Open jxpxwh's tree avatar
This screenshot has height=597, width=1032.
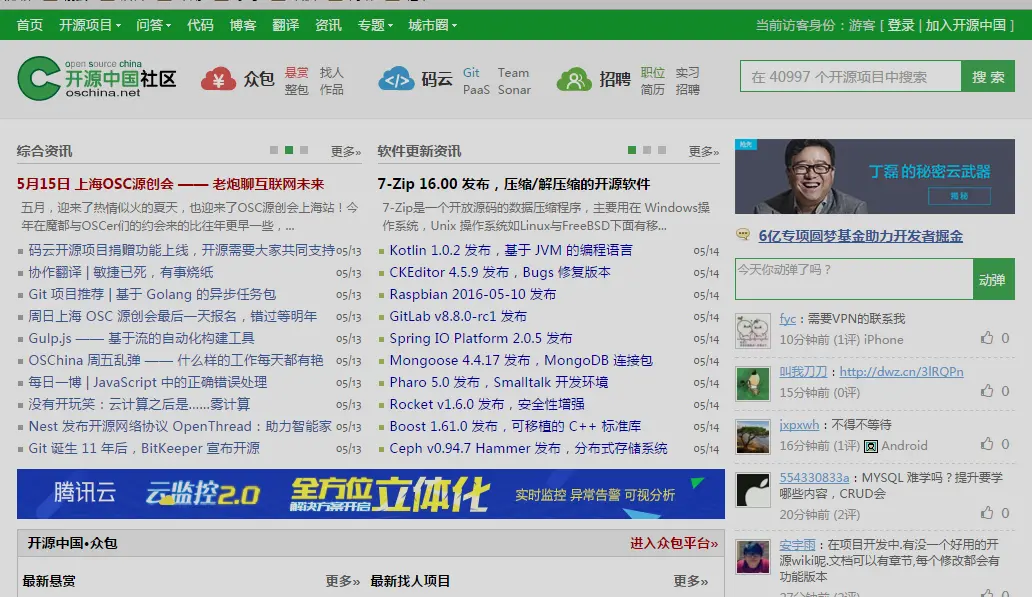pos(752,436)
